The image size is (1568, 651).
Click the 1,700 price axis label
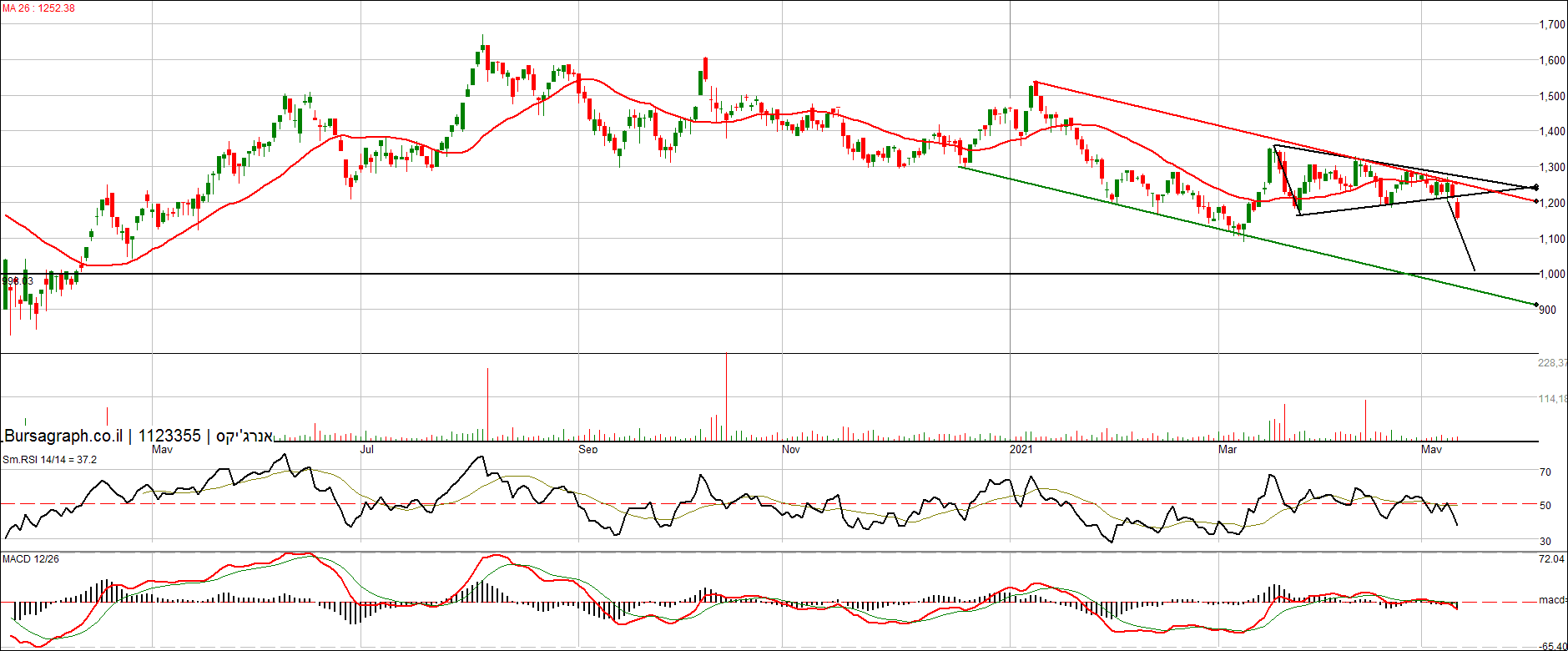(1552, 25)
